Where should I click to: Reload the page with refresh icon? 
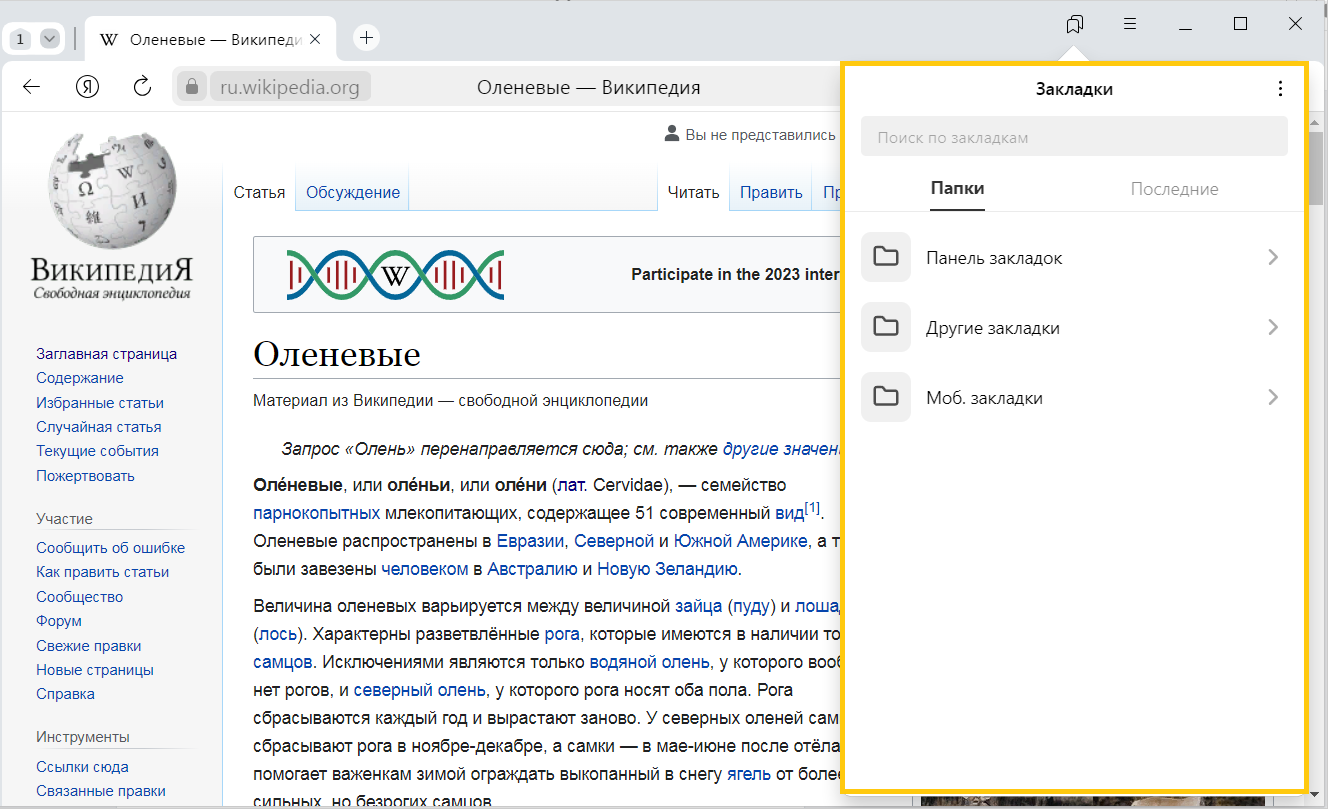tap(142, 87)
